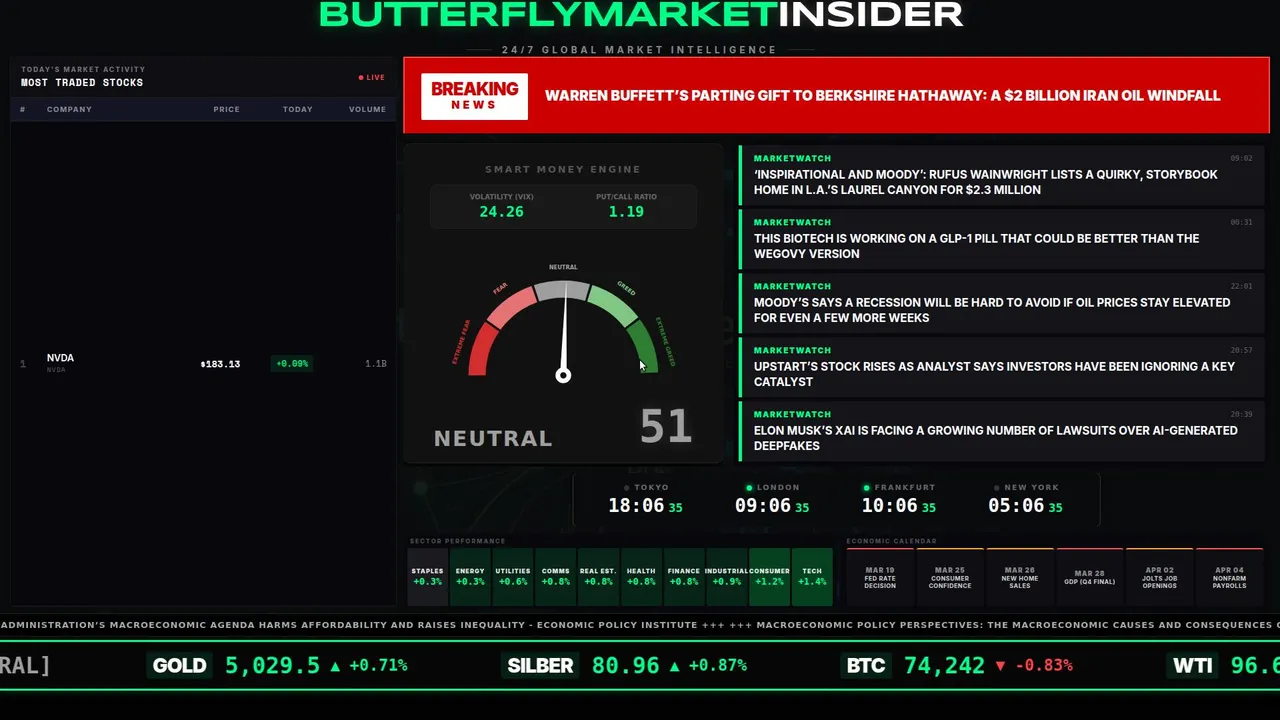Screen dimensions: 1280x720
Task: Open Moody's recession oil prices article
Action: pos(1002,303)
